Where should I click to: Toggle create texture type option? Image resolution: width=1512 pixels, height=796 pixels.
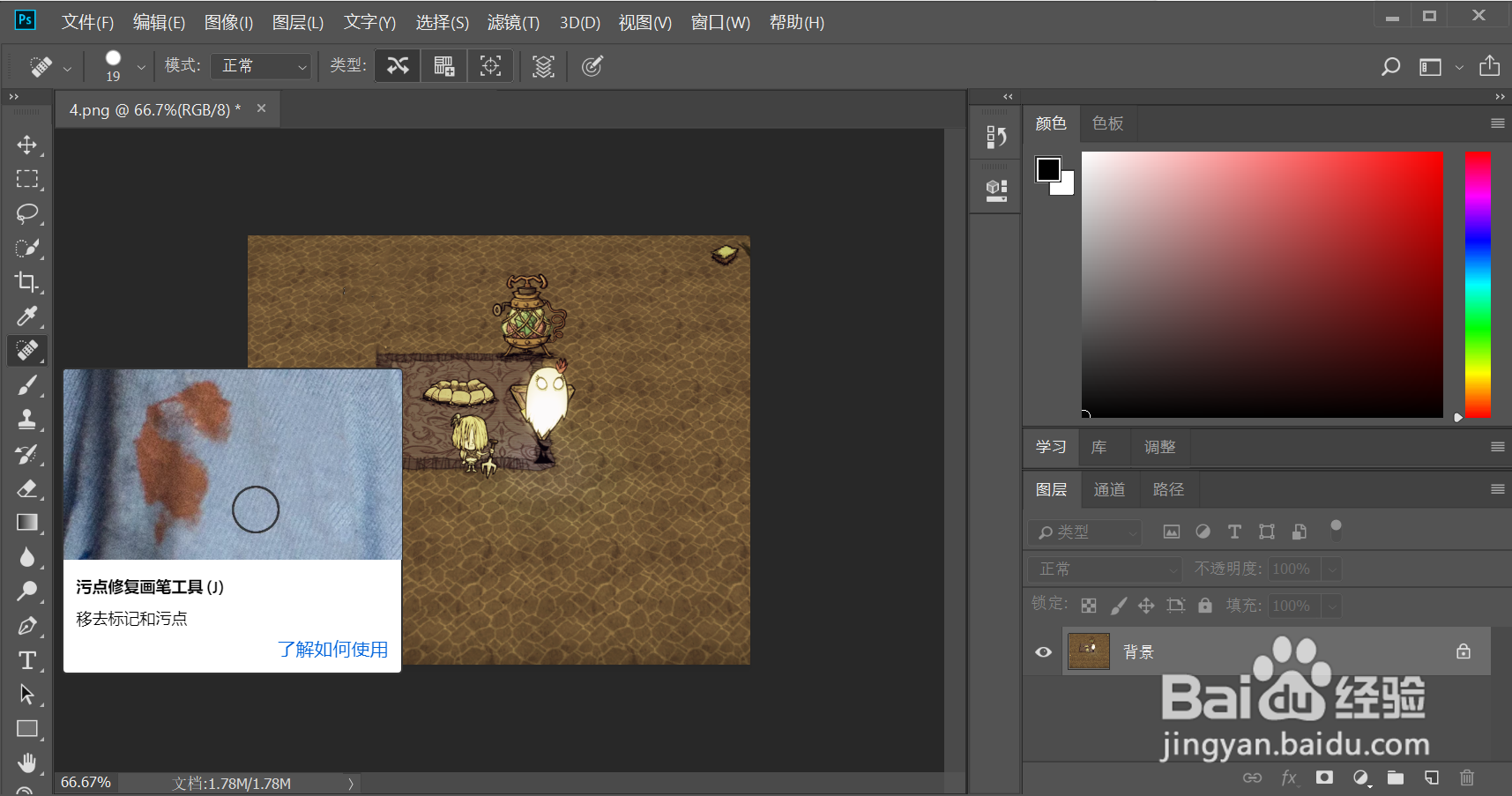click(443, 66)
